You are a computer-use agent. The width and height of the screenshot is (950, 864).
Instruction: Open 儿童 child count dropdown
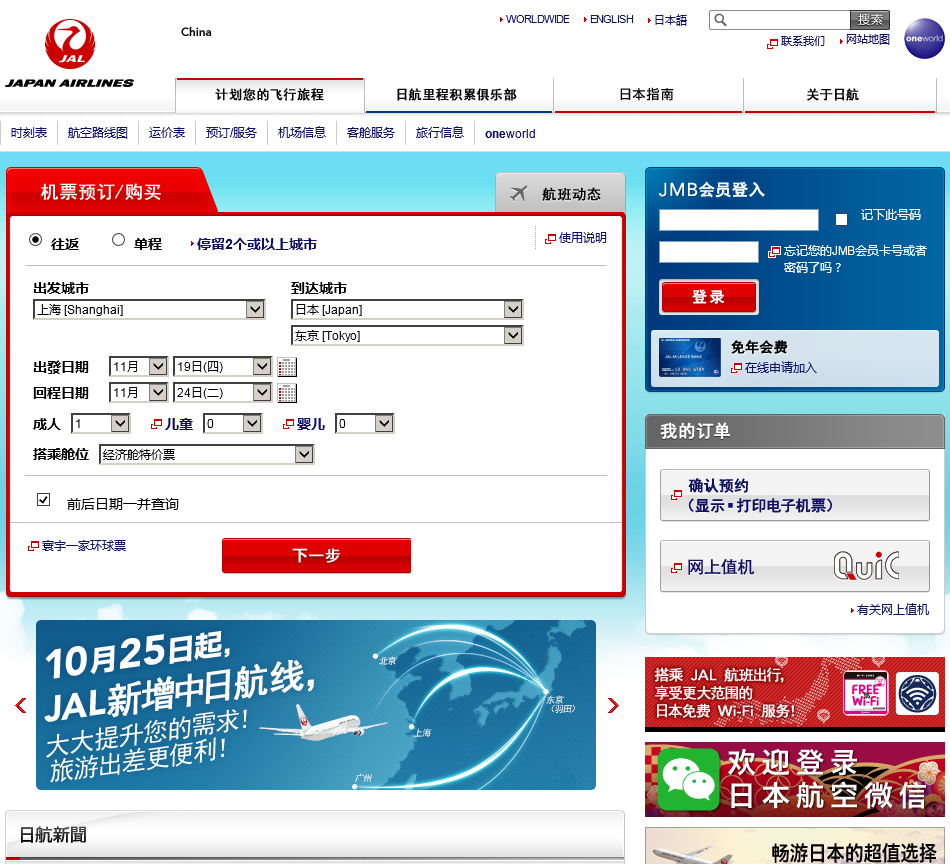click(233, 423)
